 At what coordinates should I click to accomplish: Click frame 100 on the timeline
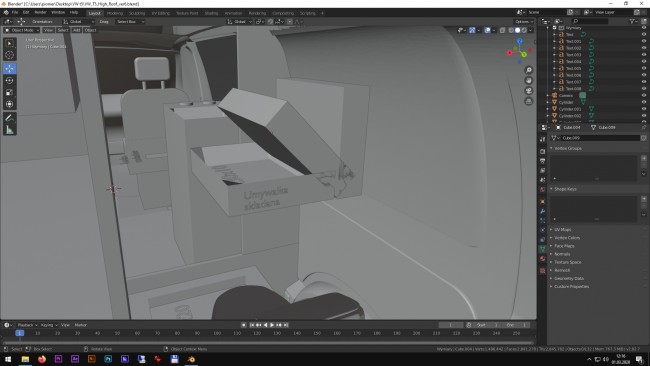point(217,333)
